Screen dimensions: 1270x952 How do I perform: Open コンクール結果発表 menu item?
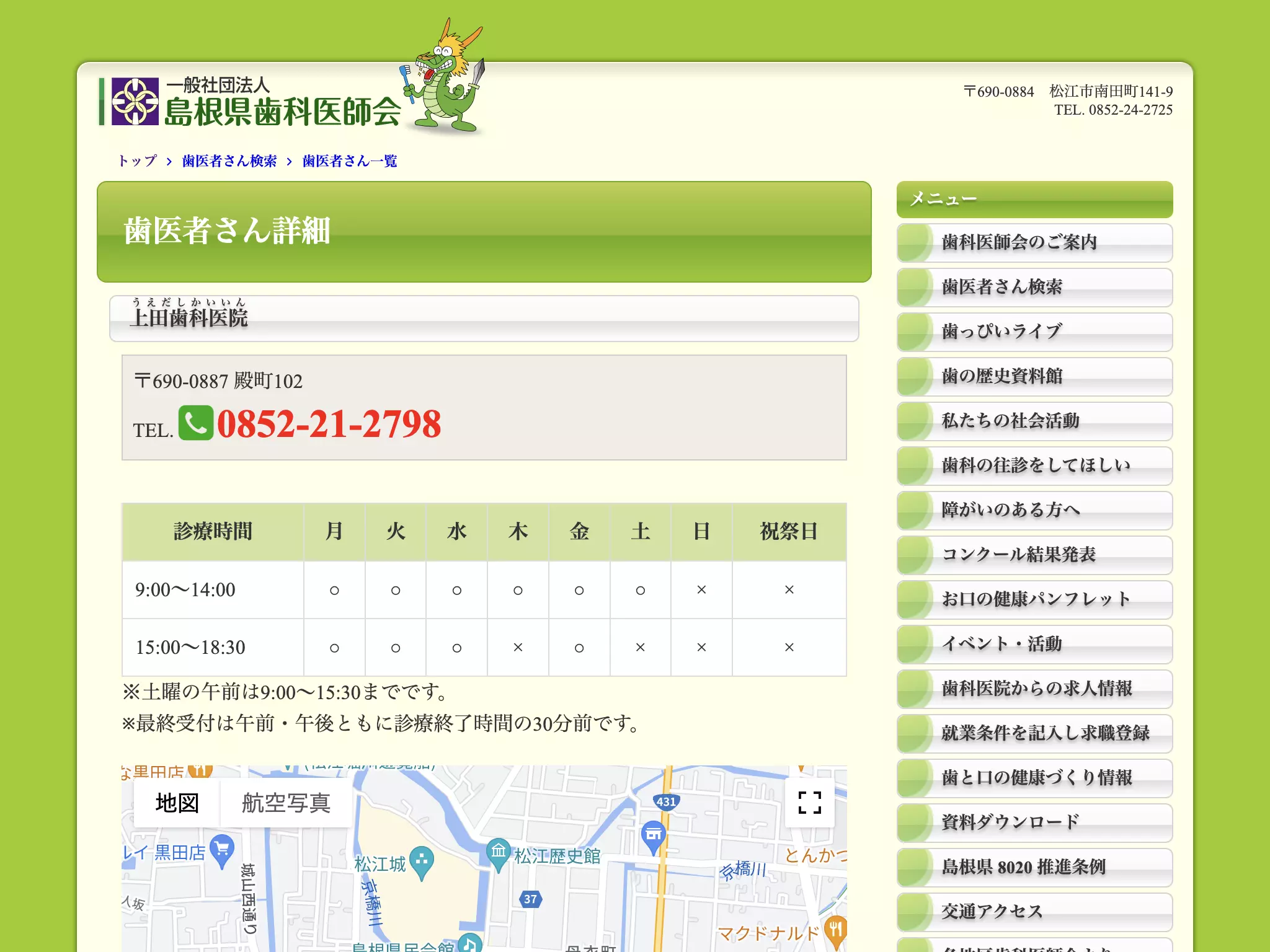(x=1034, y=555)
